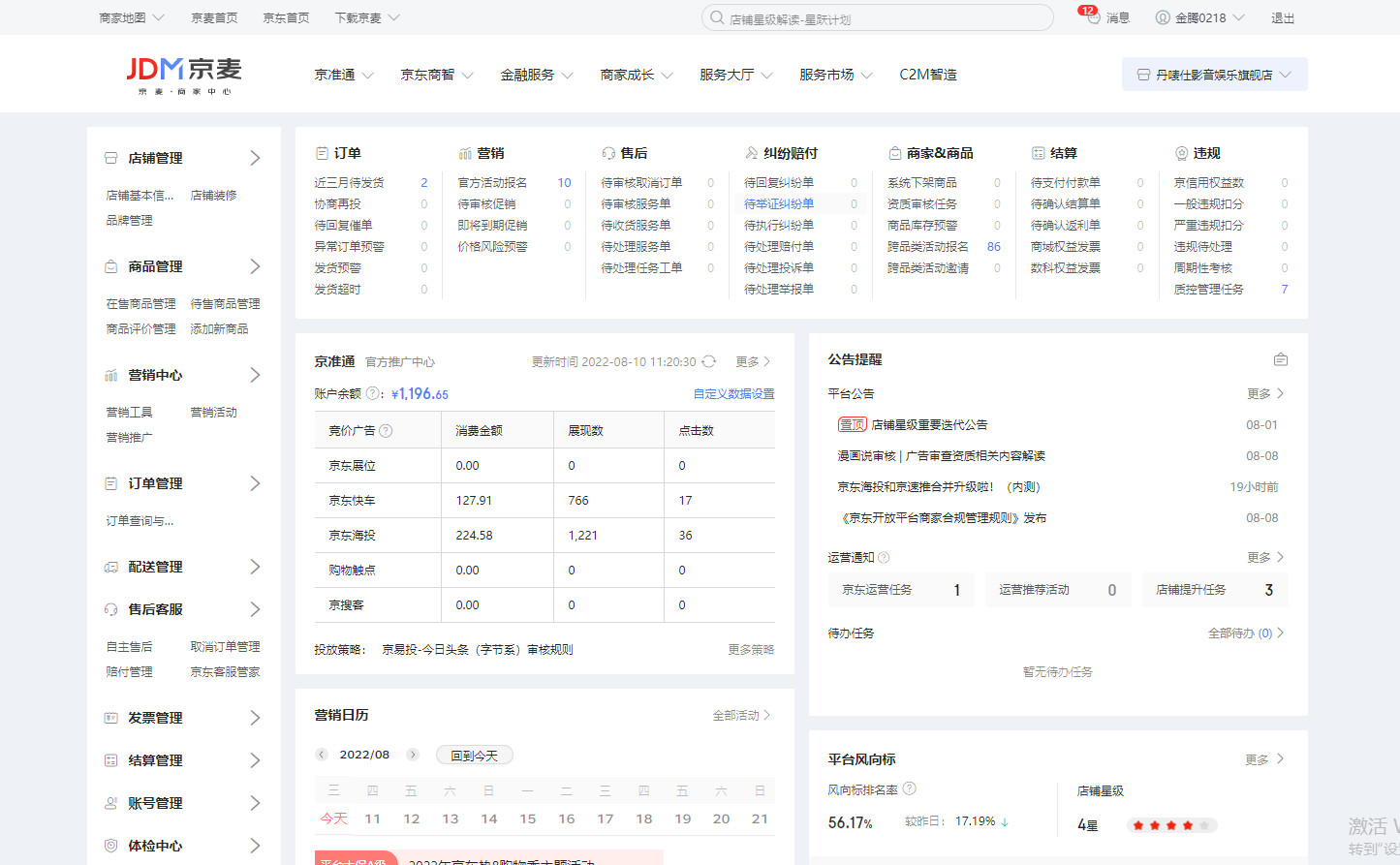
Task: Click the help icon beside 运营通知
Action: coord(884,557)
